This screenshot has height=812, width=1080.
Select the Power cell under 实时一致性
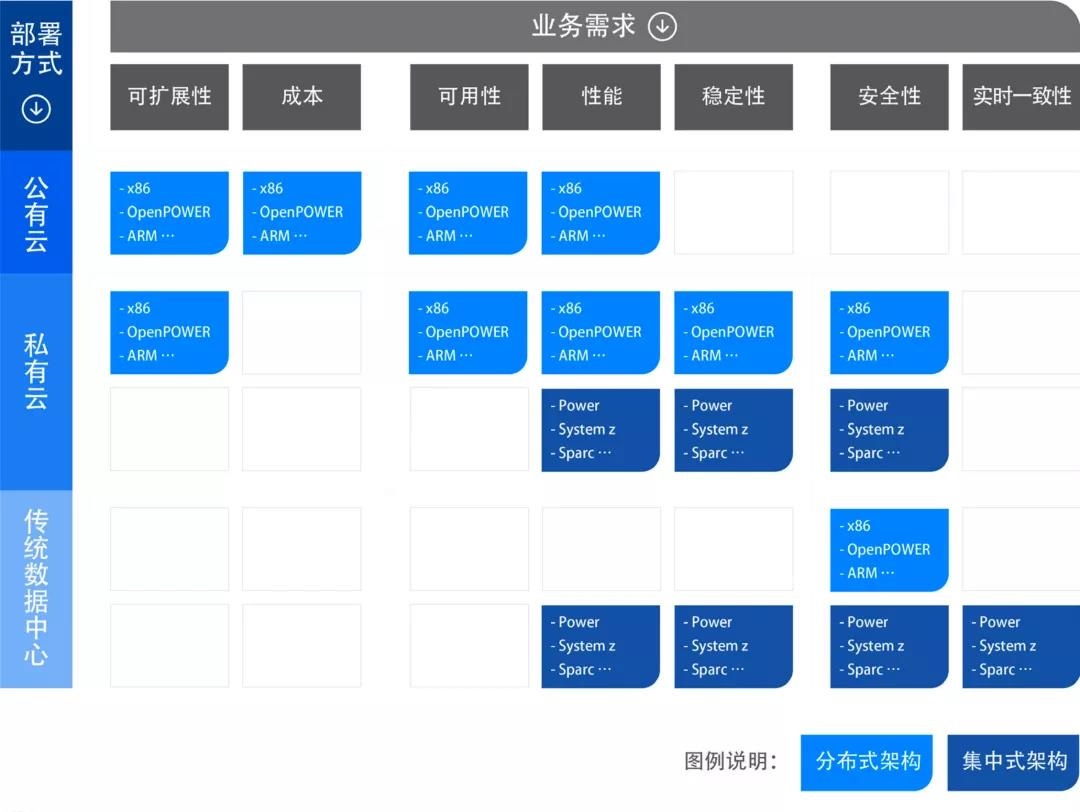(1021, 646)
